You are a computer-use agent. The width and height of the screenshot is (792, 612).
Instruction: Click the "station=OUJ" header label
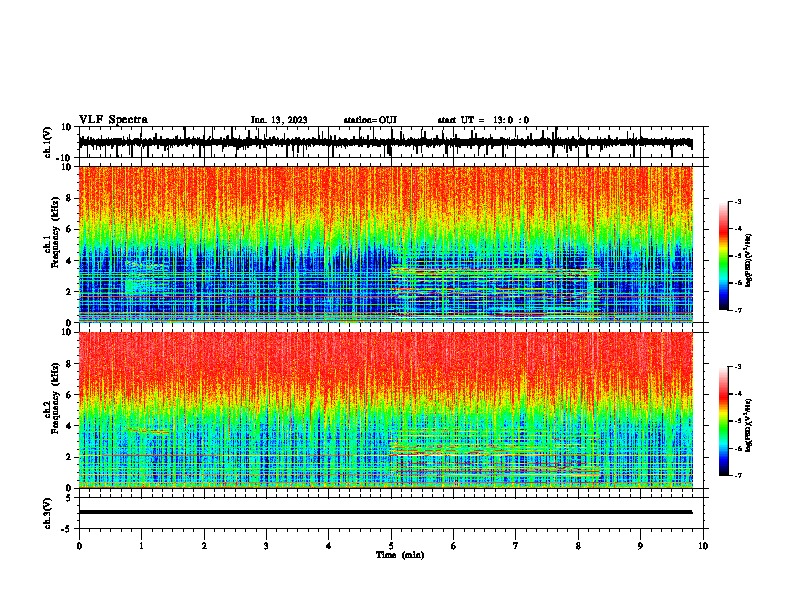370,120
